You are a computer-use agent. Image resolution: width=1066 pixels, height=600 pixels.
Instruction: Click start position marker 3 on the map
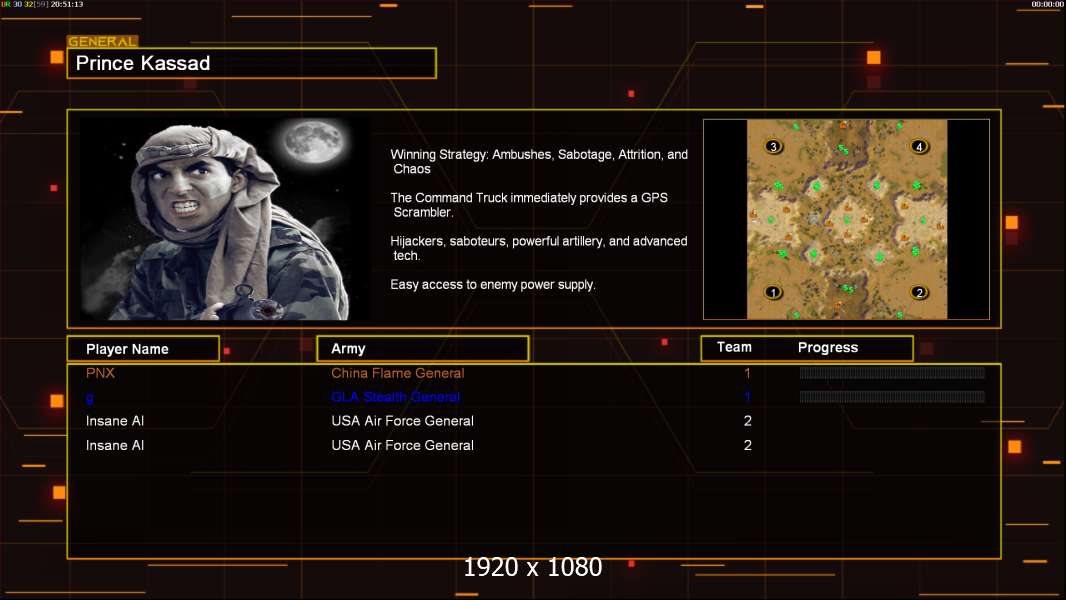click(x=773, y=146)
